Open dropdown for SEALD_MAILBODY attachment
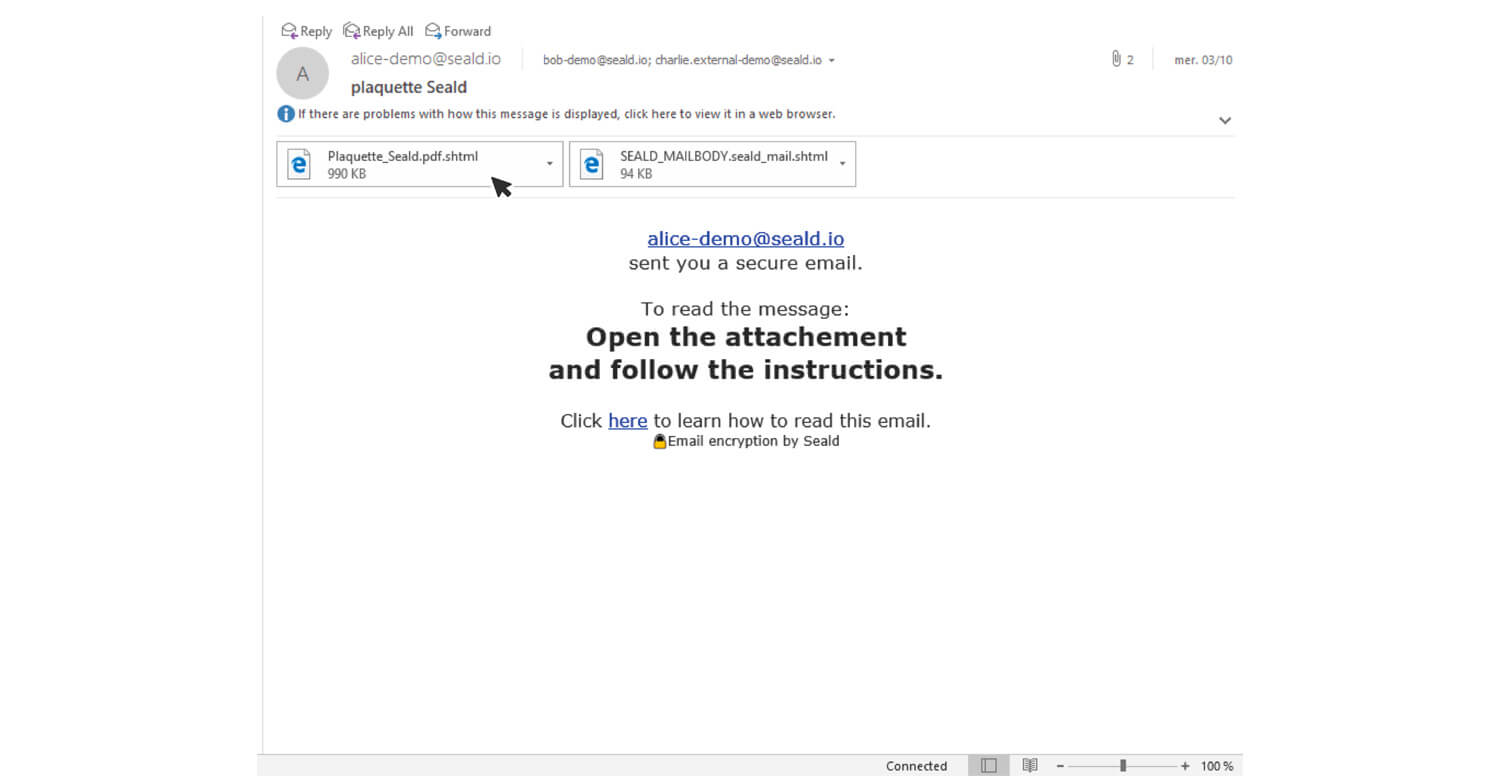This screenshot has width=1500, height=784. [842, 164]
